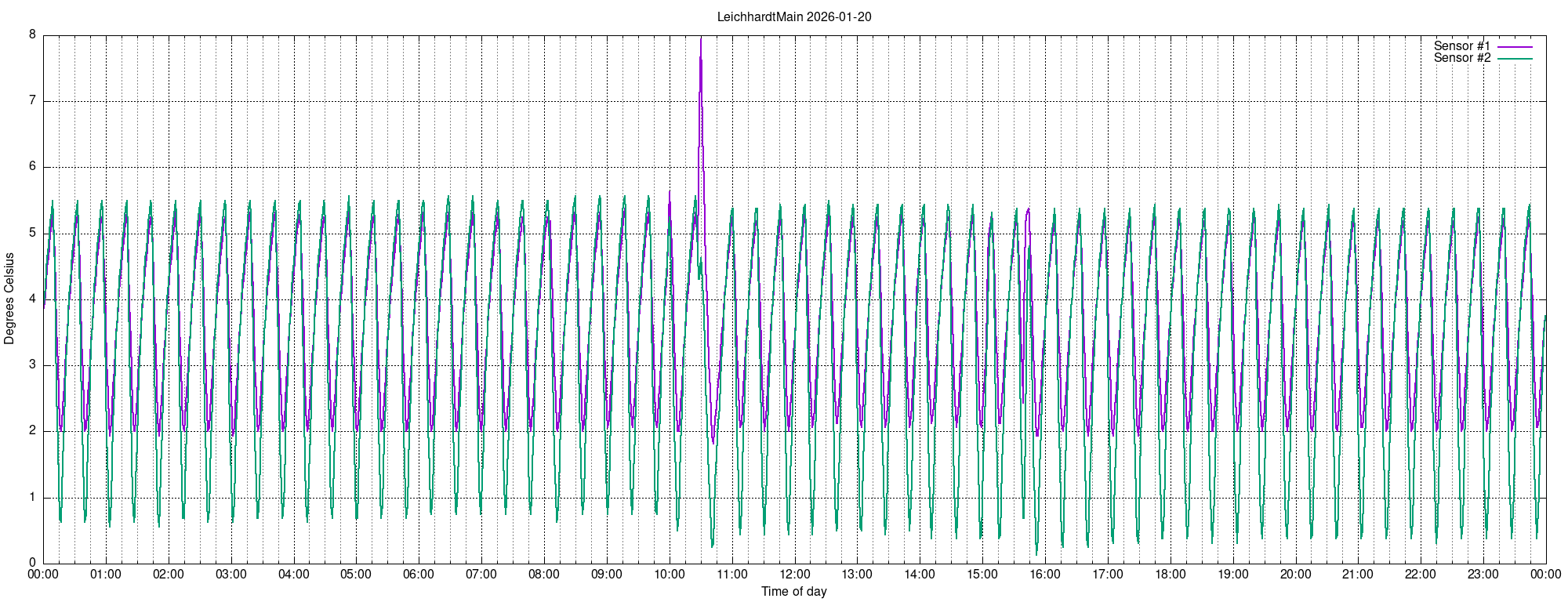The width and height of the screenshot is (1568, 602).
Task: Select the purple Sensor #1 legend line sample
Action: (1514, 47)
